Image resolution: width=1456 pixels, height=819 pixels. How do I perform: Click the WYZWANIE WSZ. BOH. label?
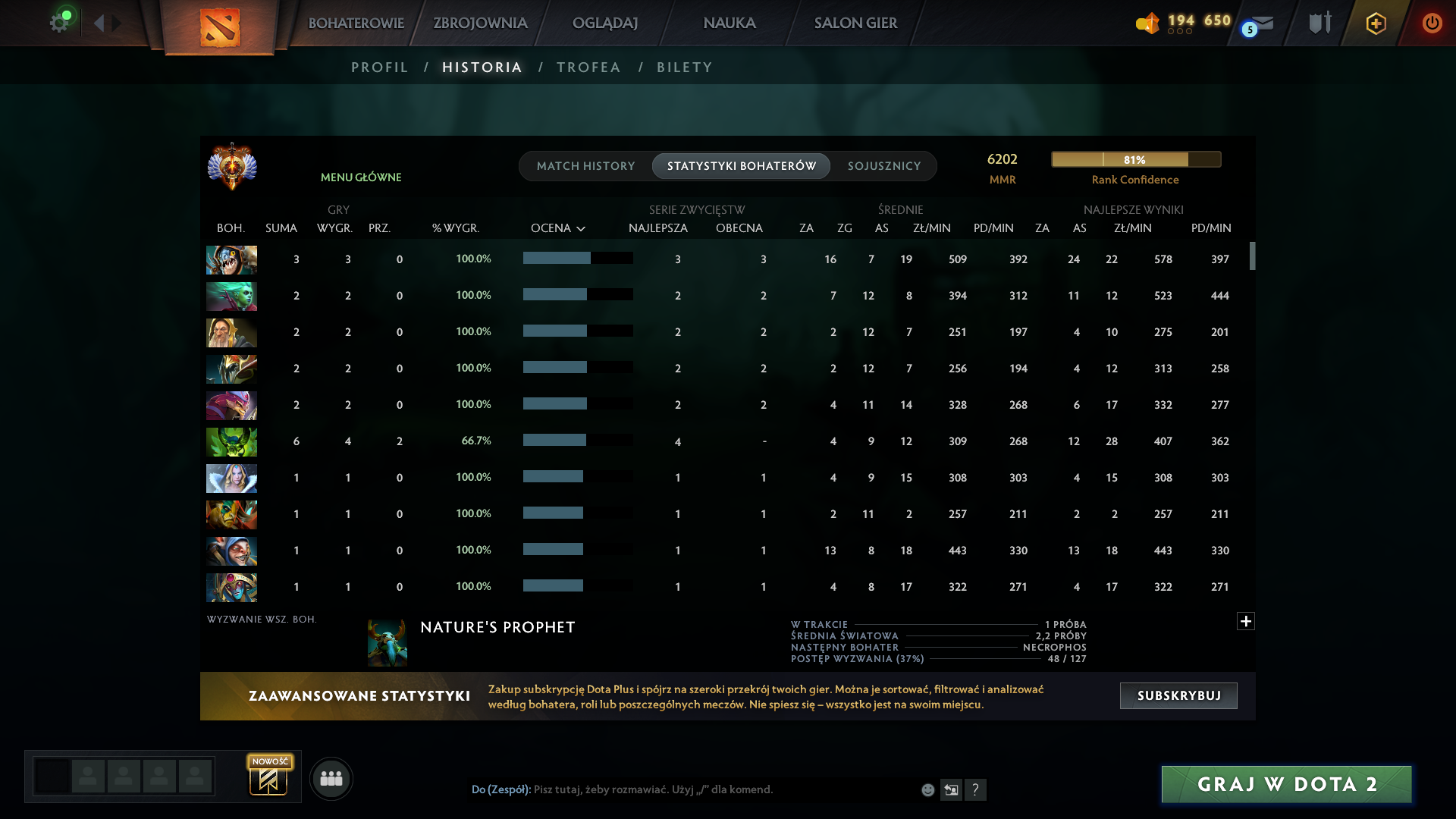[x=262, y=620]
